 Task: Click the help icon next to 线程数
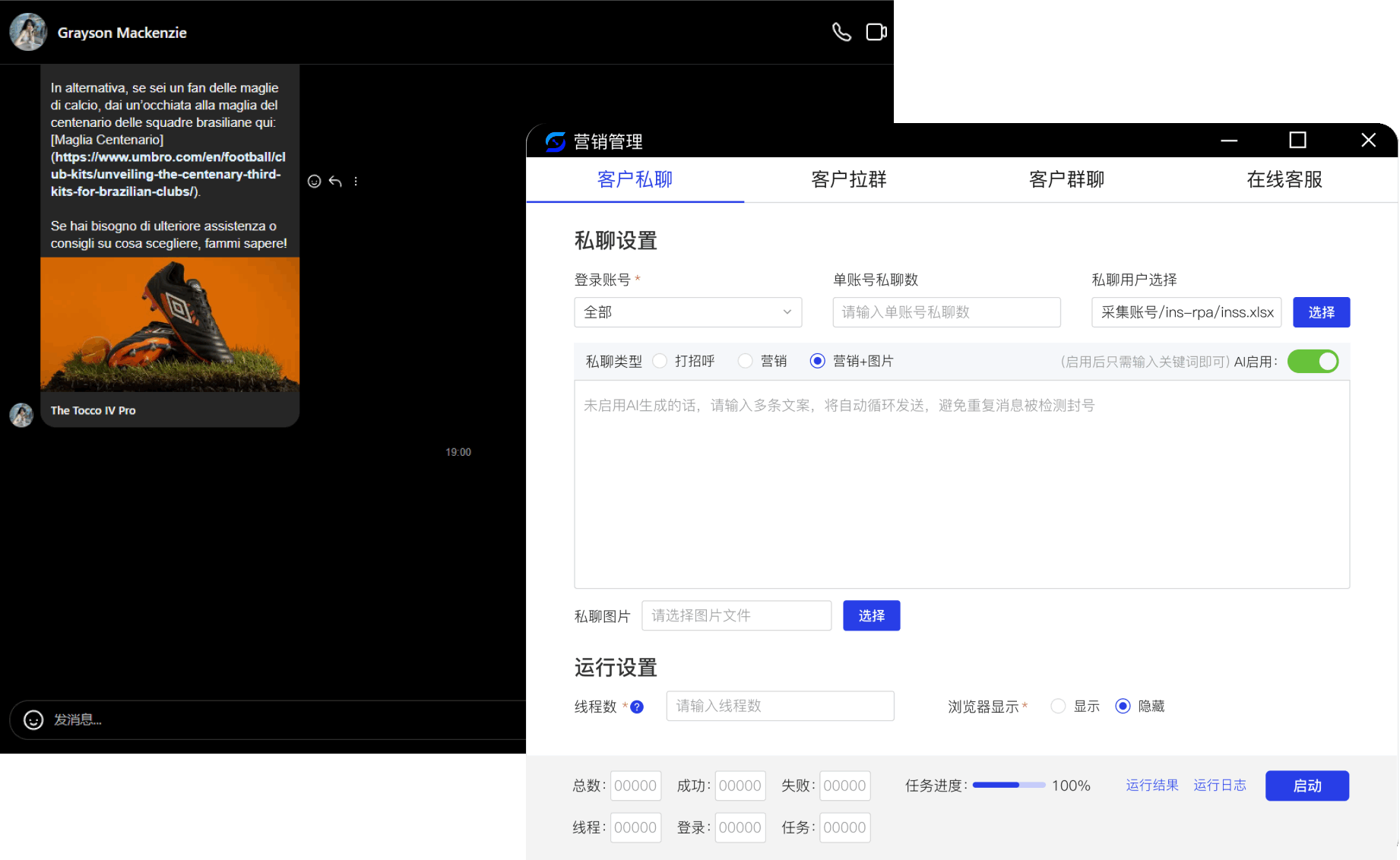tap(638, 707)
